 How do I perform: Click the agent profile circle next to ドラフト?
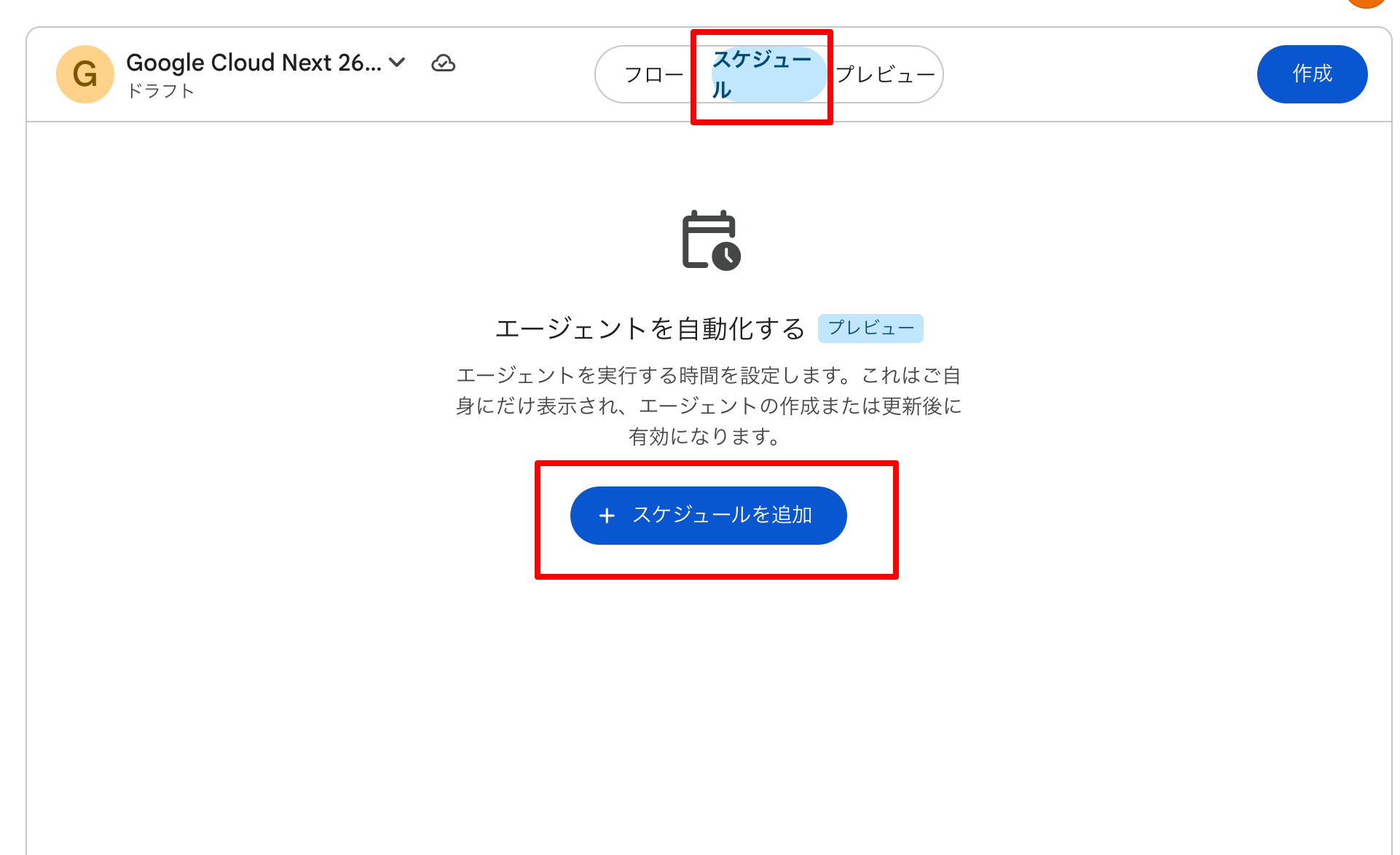84,74
